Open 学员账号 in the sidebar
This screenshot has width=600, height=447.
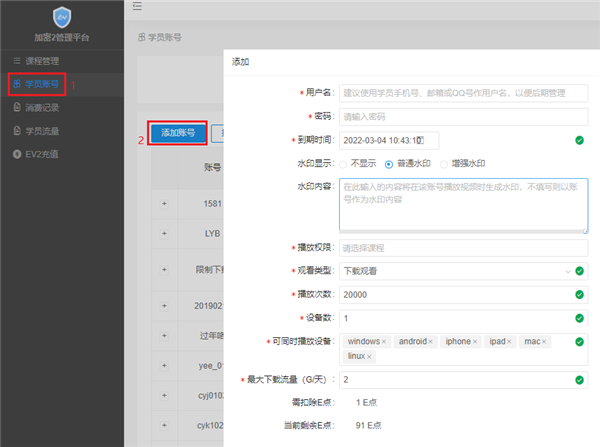pos(40,84)
